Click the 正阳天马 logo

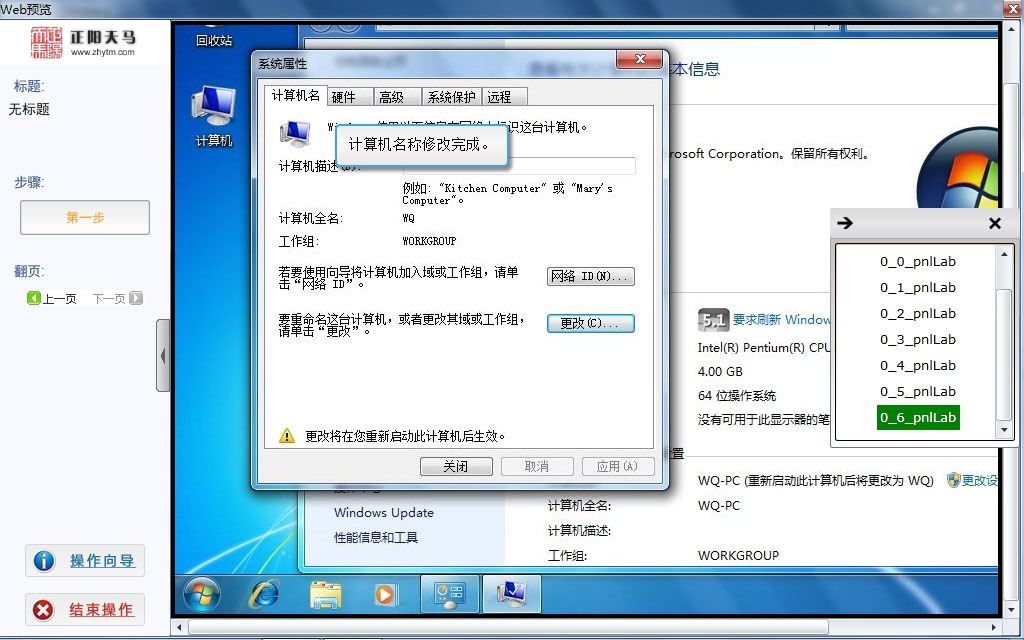(83, 42)
